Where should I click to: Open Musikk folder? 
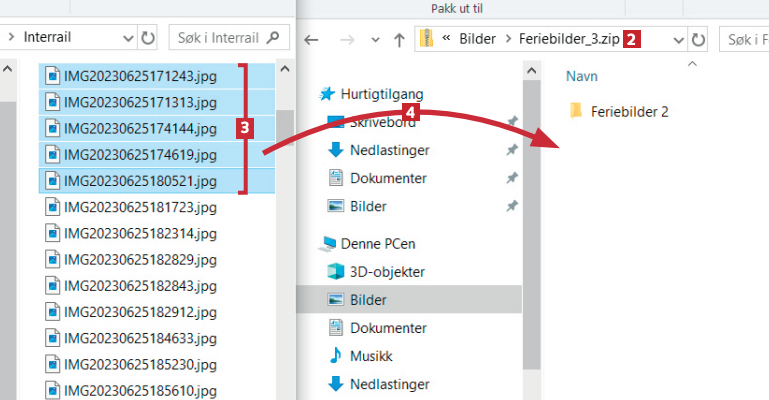[371, 356]
